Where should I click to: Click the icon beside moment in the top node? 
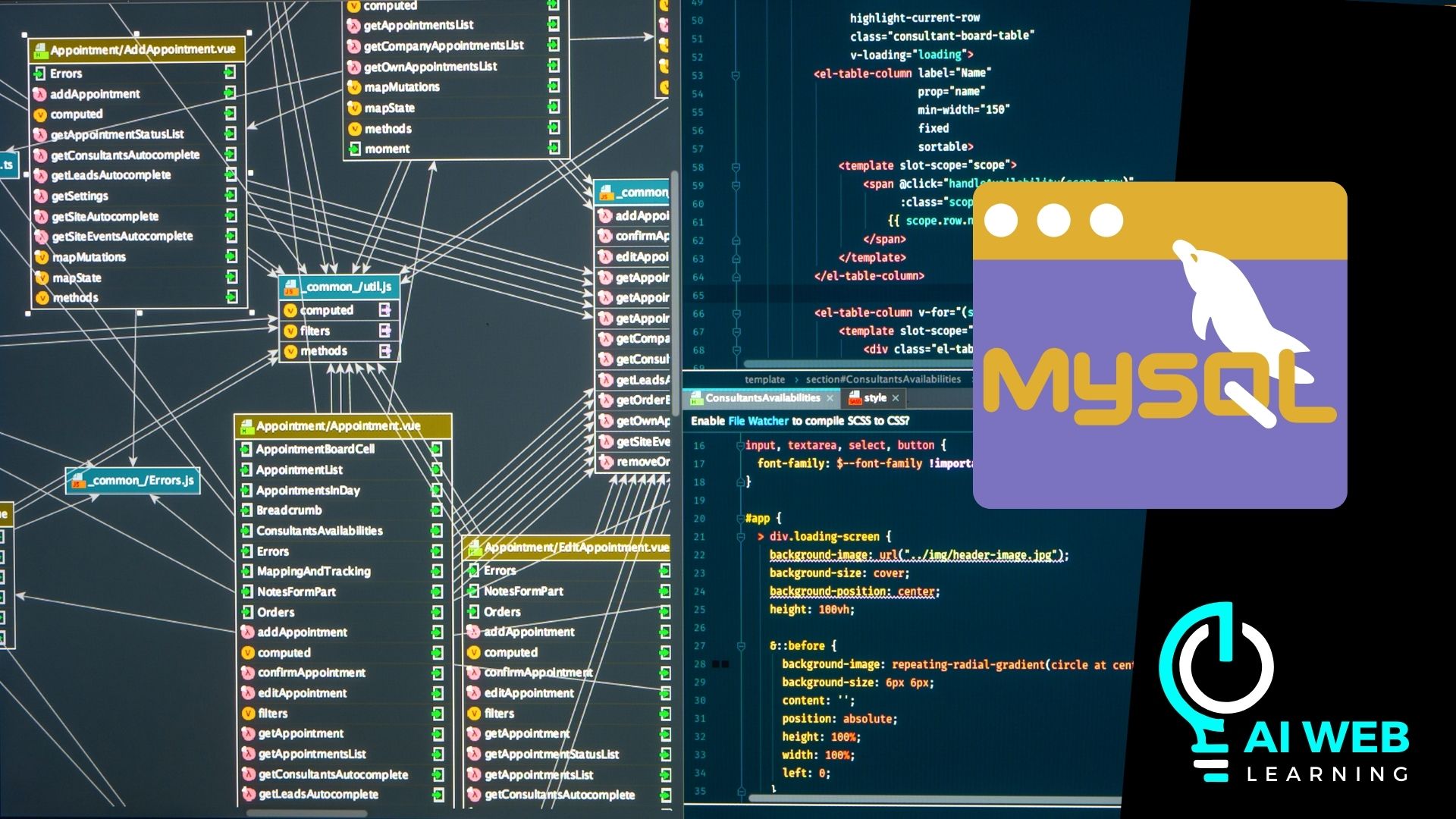354,149
